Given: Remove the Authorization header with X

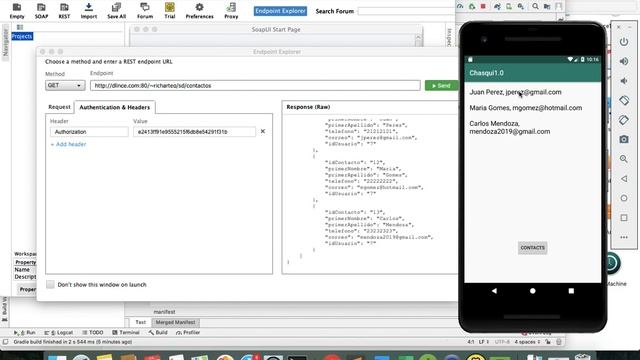Looking at the screenshot, I should pos(263,131).
